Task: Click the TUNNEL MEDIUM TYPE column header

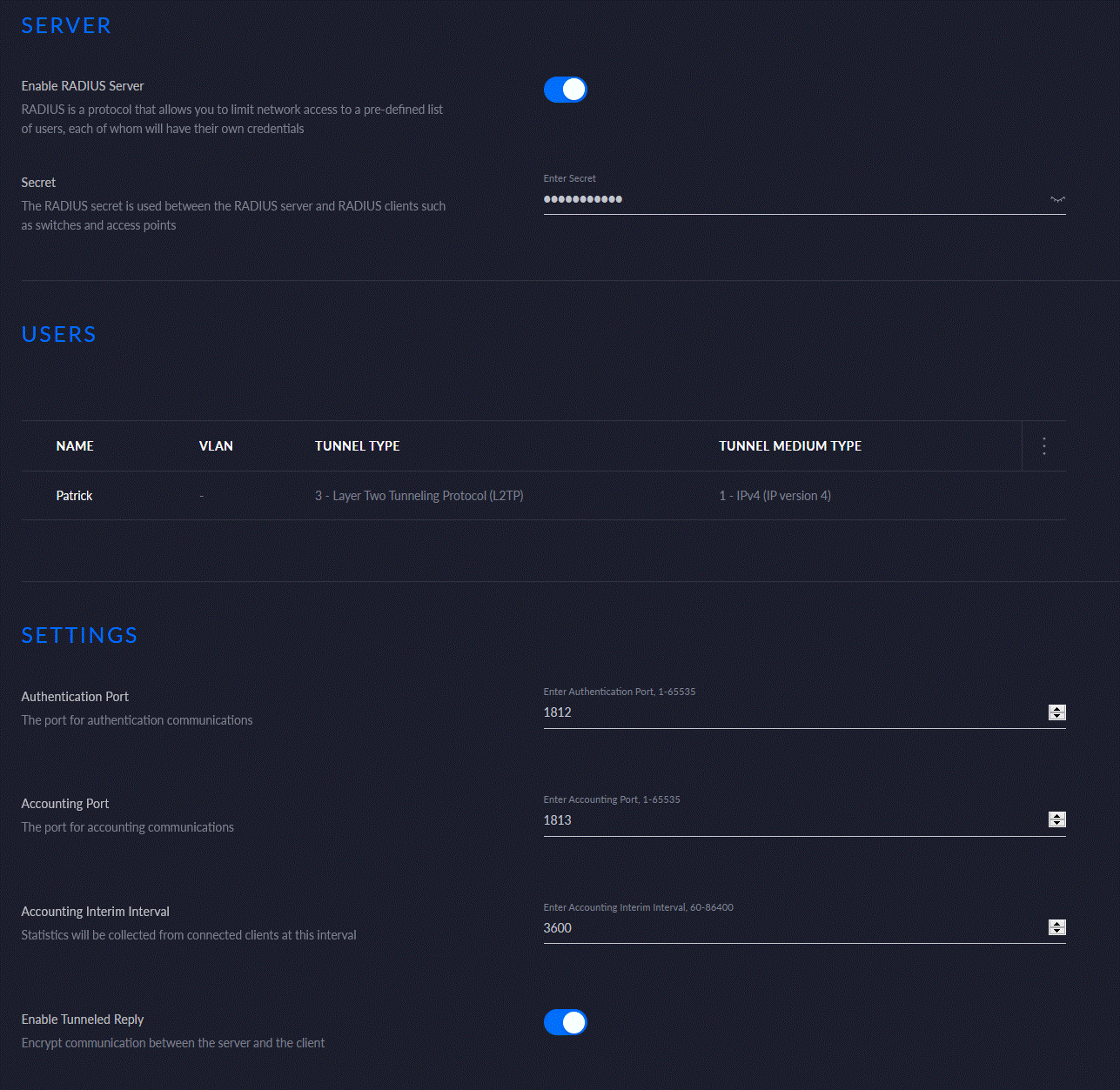Action: click(790, 446)
